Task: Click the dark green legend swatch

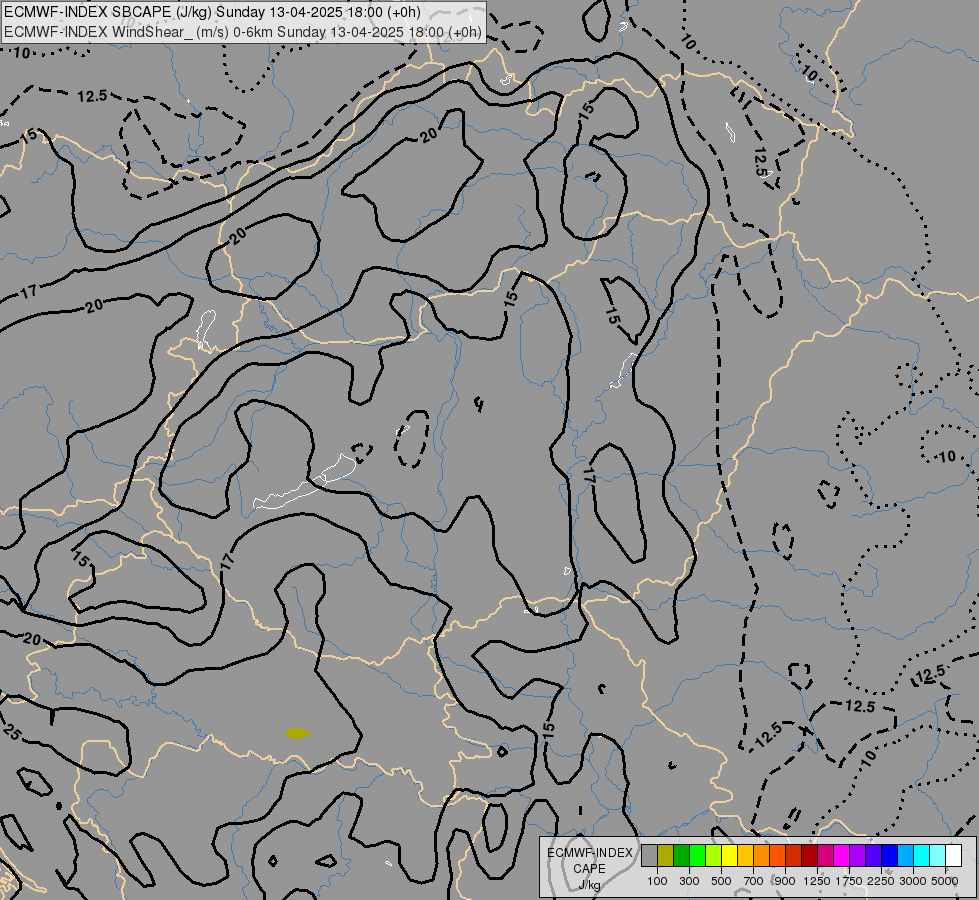Action: 681,855
